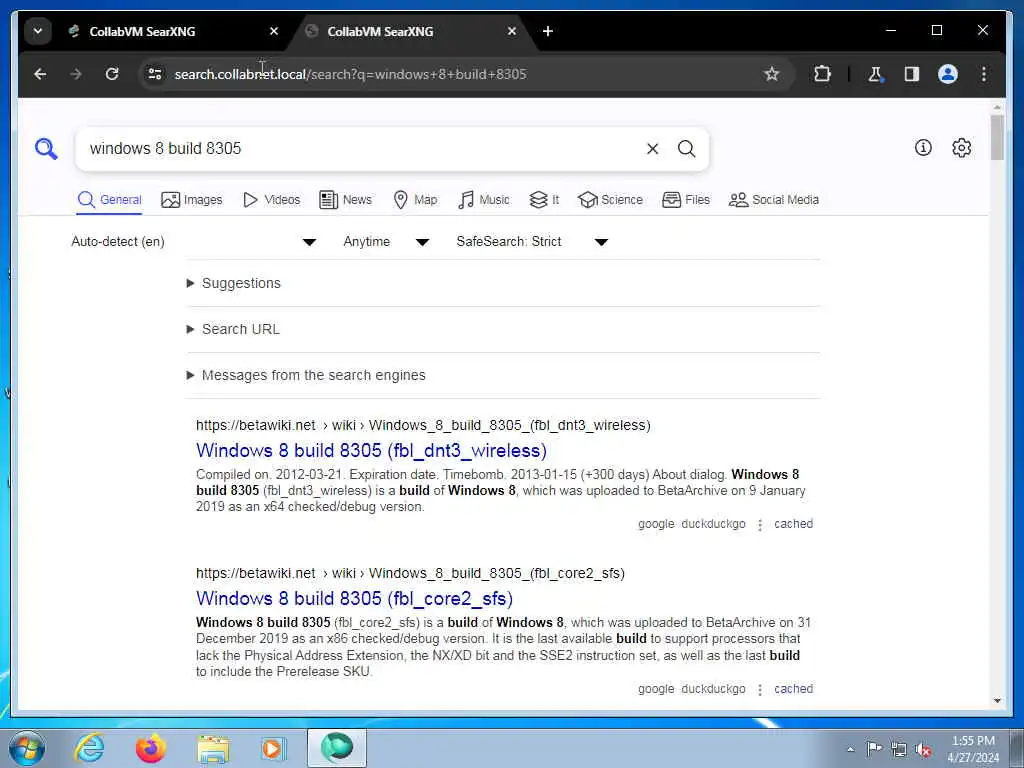Click betawiki.net URL of fbl_dnt3_wireless result
Image resolution: width=1024 pixels, height=768 pixels.
click(423, 425)
